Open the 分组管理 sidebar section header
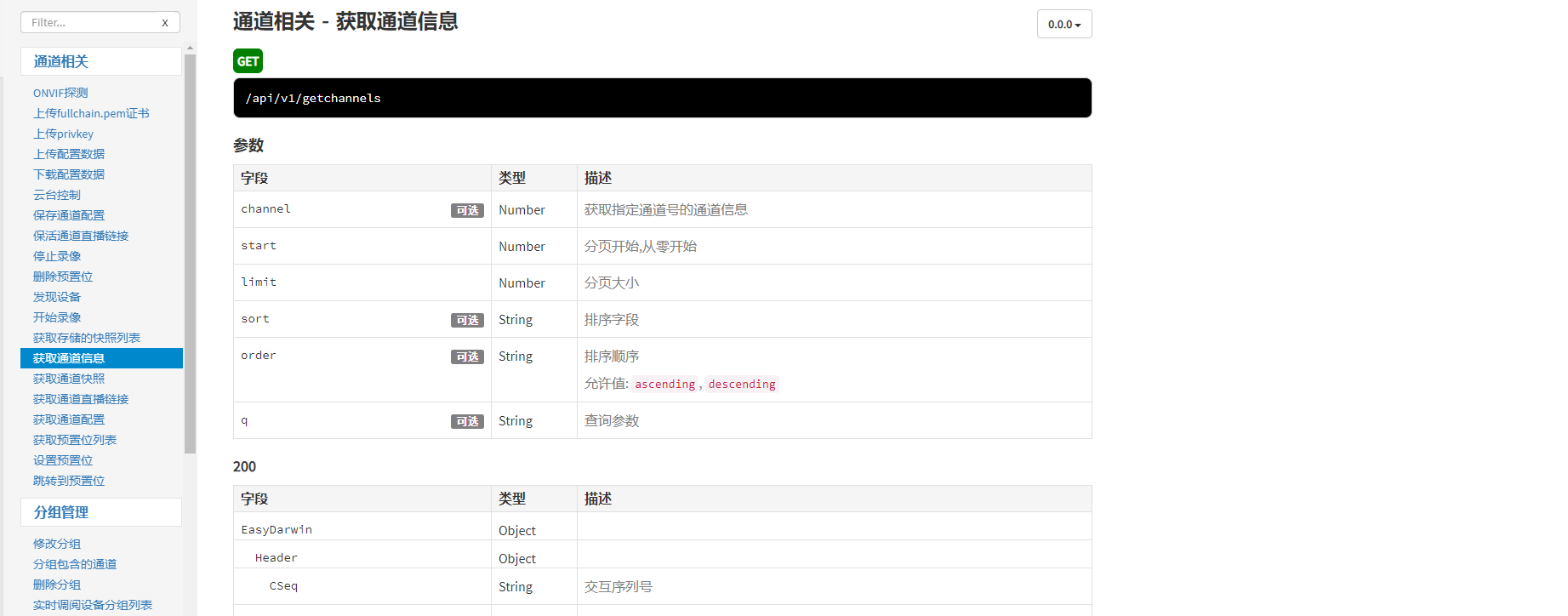 101,512
